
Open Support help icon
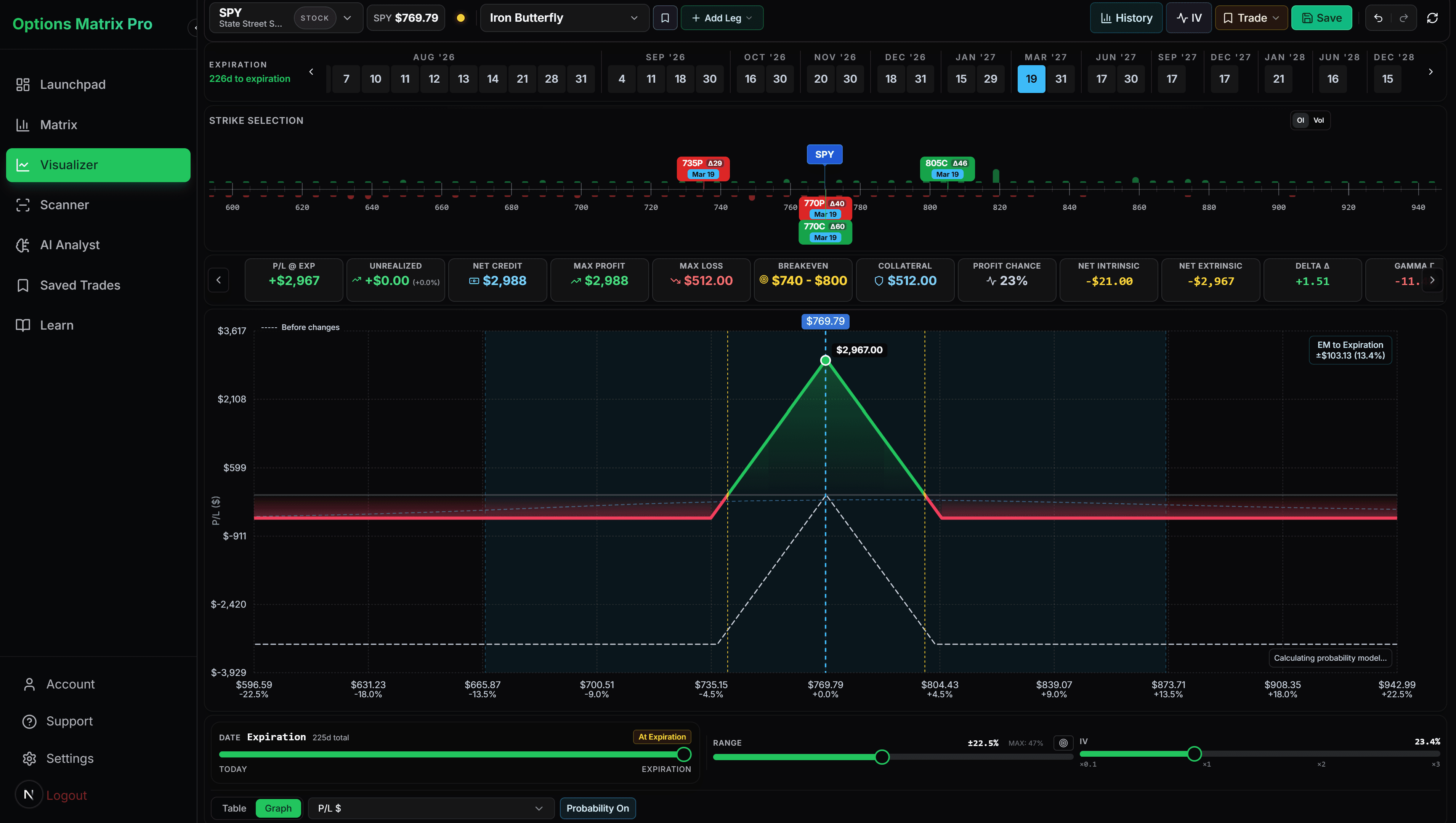[x=29, y=722]
